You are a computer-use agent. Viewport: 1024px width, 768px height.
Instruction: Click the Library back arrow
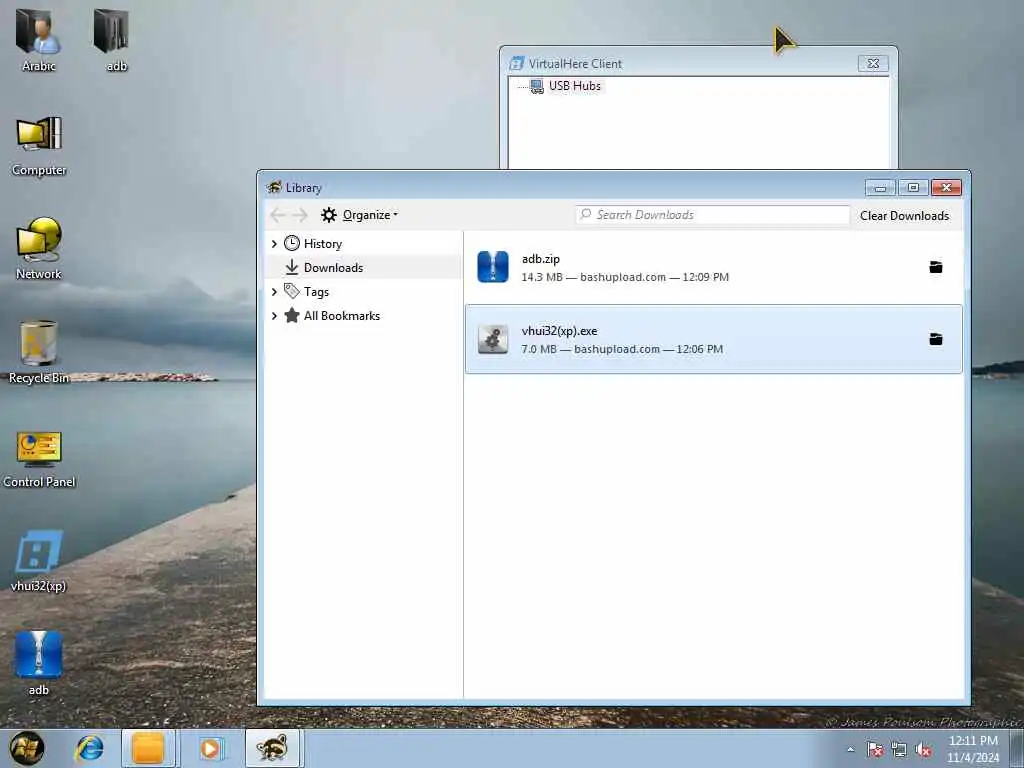coord(278,215)
